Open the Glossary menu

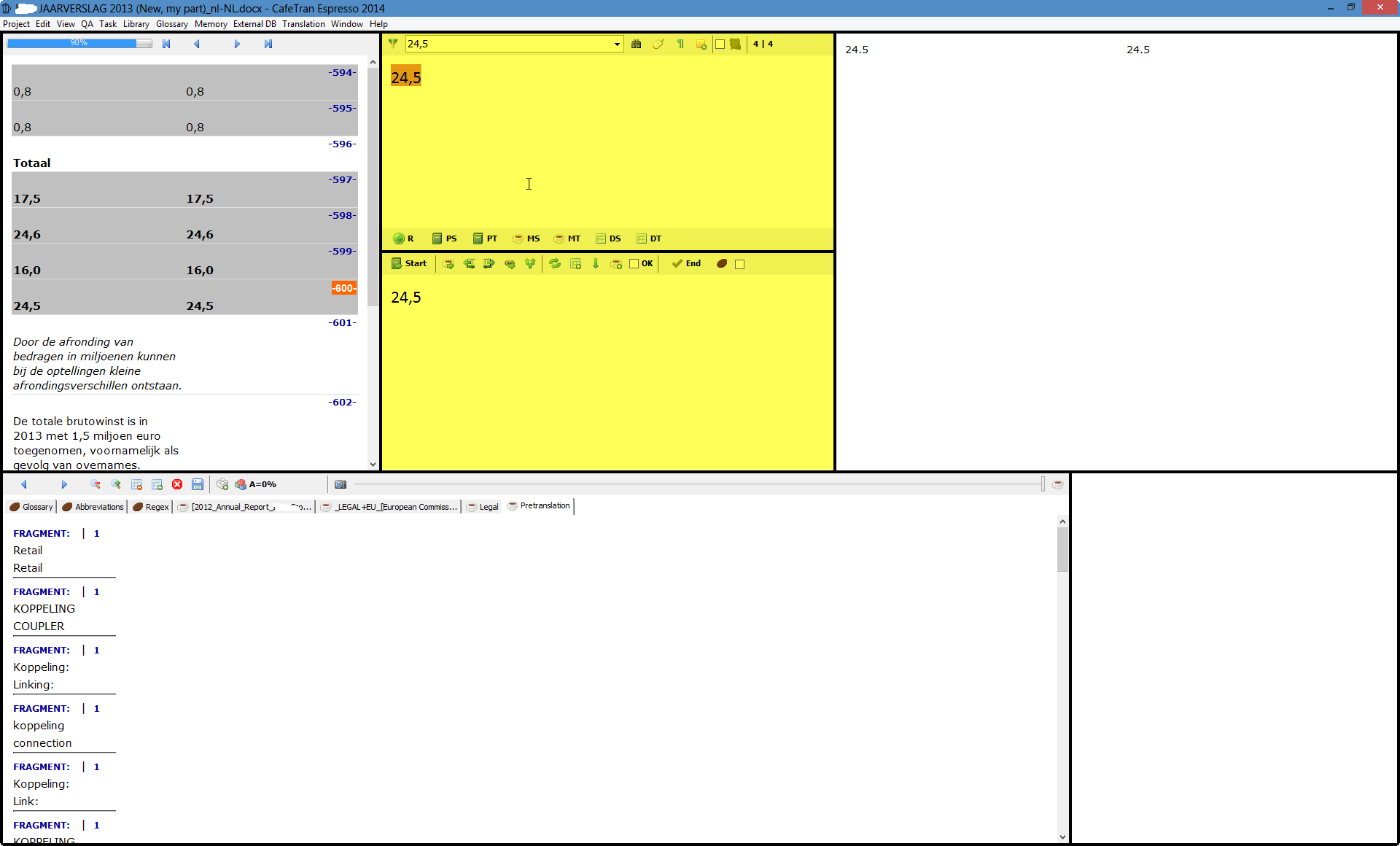[171, 24]
